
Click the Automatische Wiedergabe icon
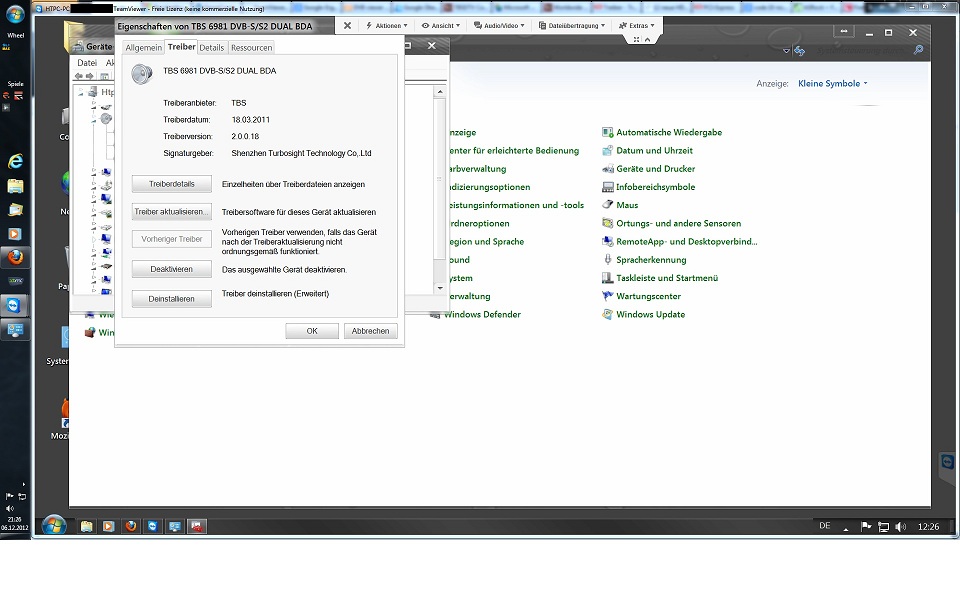[607, 132]
